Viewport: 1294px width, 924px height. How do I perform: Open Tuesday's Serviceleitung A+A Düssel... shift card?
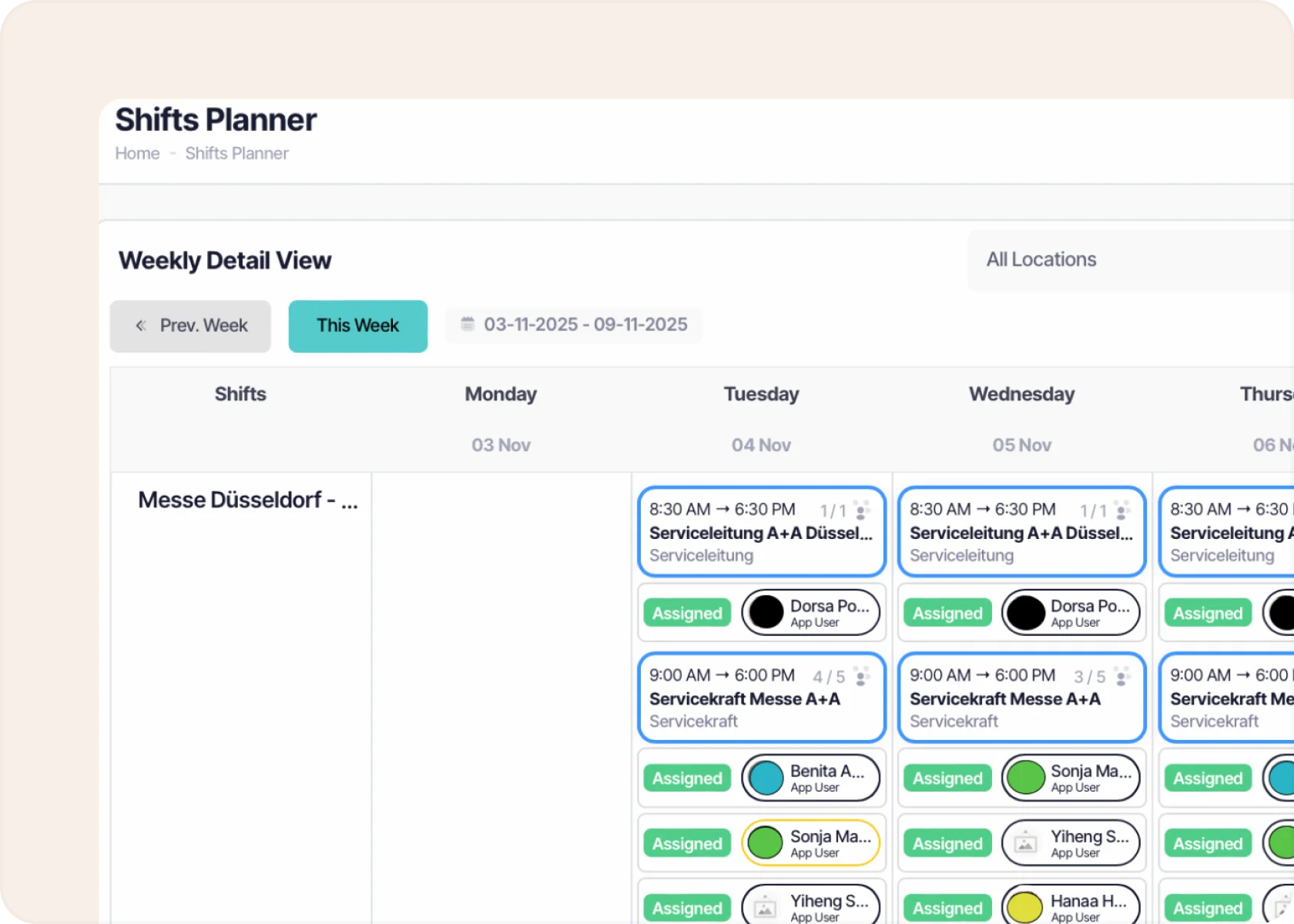point(762,531)
